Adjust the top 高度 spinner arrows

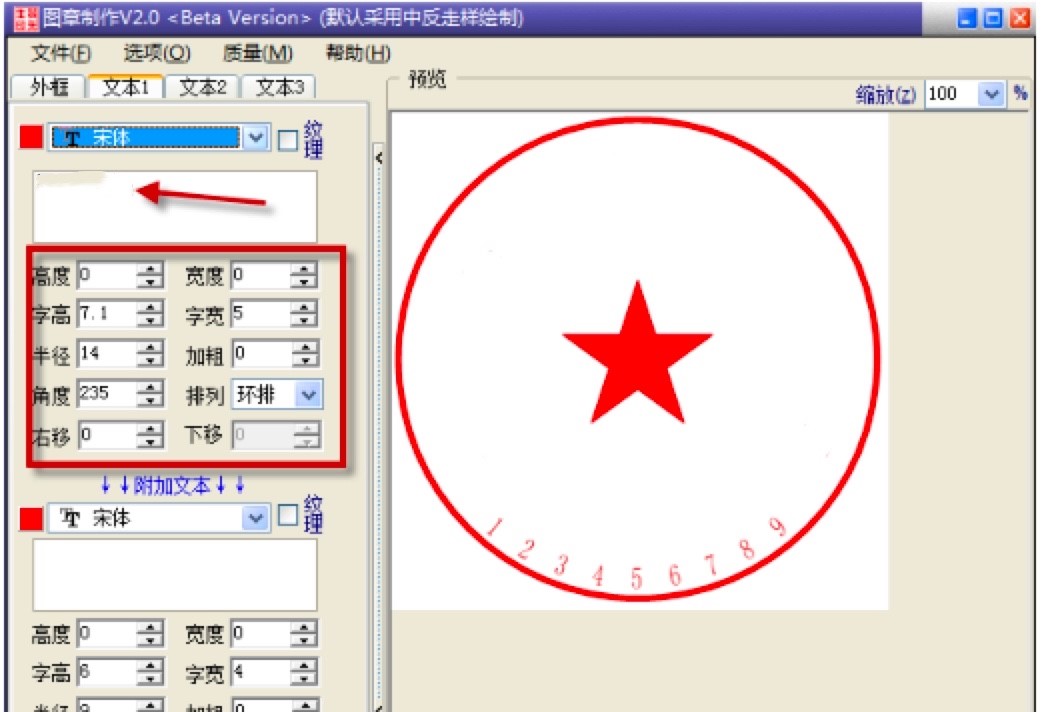coord(151,275)
